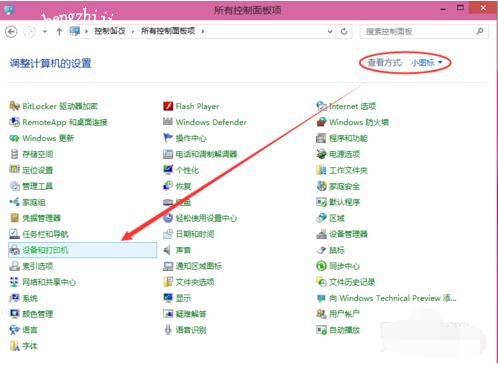498x365 pixels.
Task: Open 文件历史记录 link
Action: (352, 282)
